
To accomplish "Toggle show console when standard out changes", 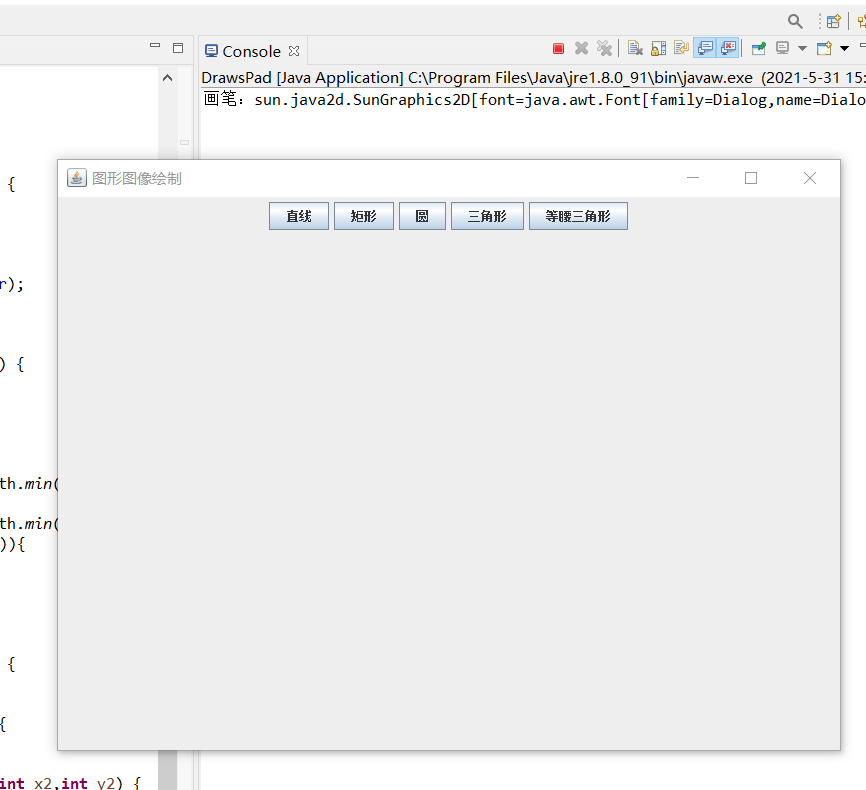I will [x=705, y=49].
